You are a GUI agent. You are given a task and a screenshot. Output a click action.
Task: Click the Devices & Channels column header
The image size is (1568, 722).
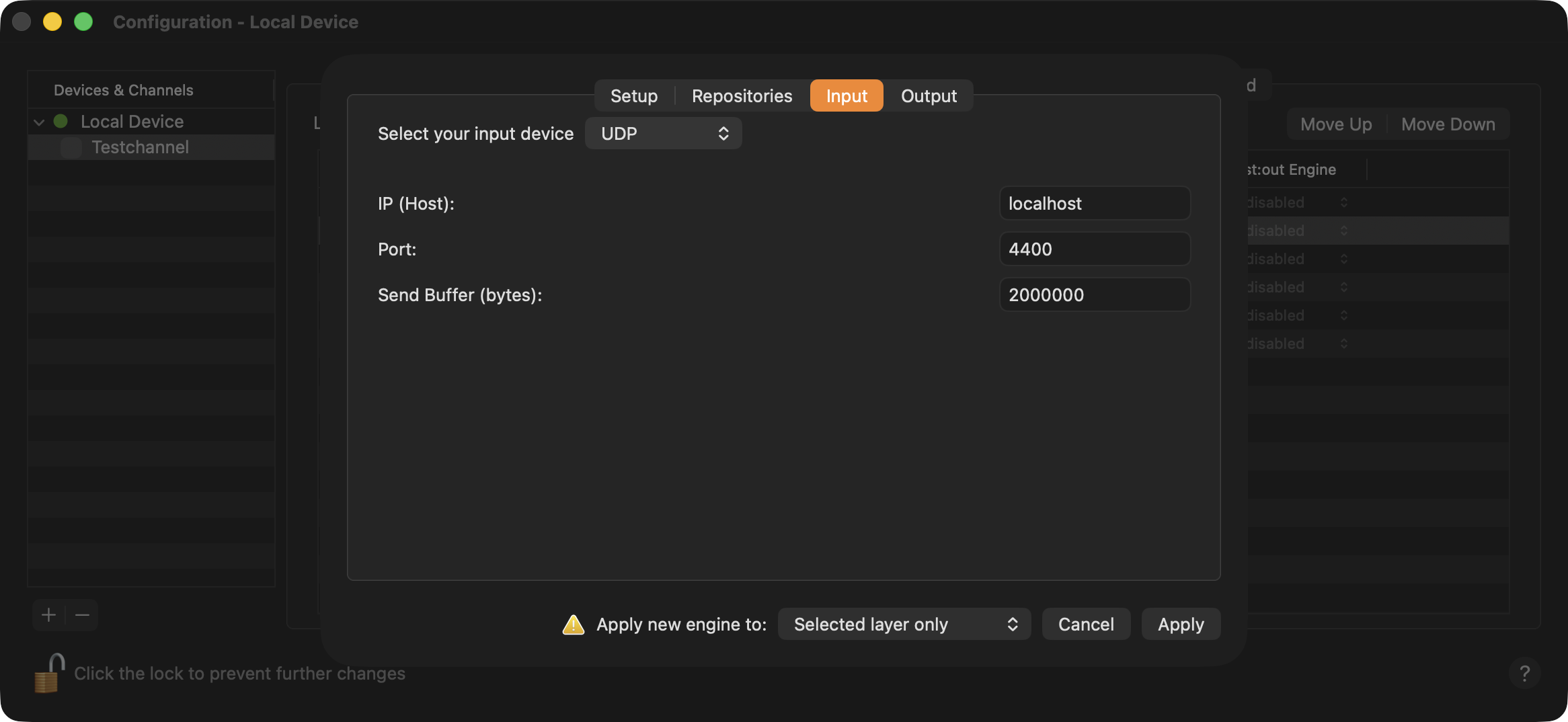click(151, 90)
